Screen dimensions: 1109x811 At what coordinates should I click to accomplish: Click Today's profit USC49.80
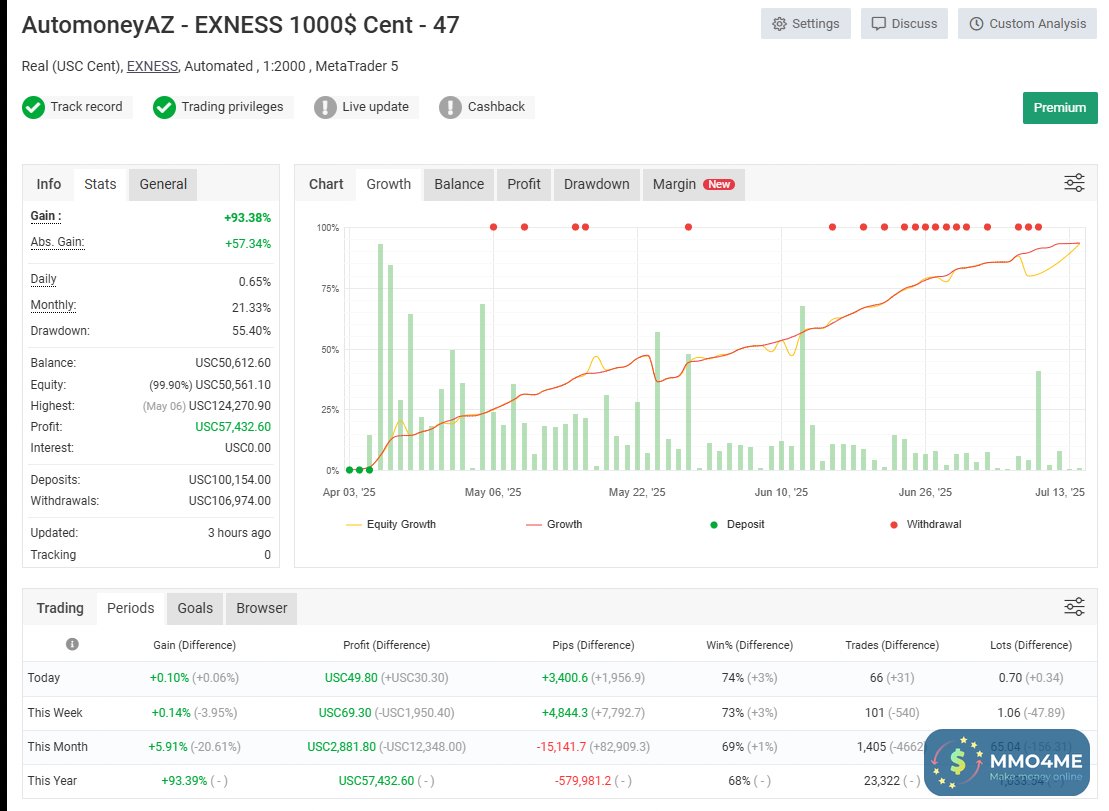tap(351, 678)
